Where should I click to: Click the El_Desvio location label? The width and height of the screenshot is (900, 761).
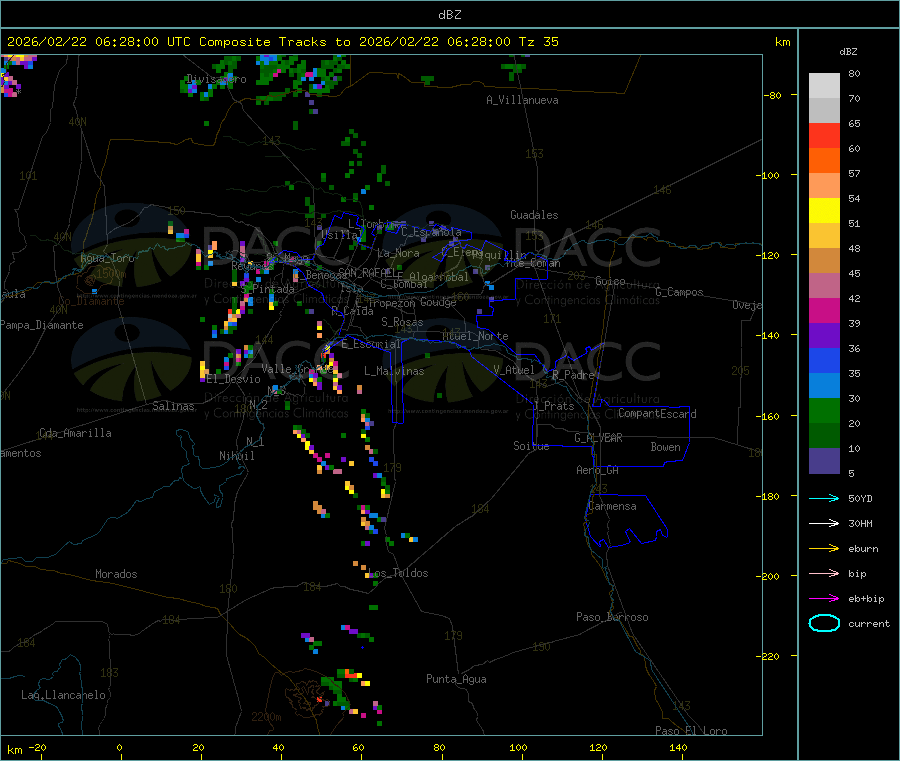233,379
